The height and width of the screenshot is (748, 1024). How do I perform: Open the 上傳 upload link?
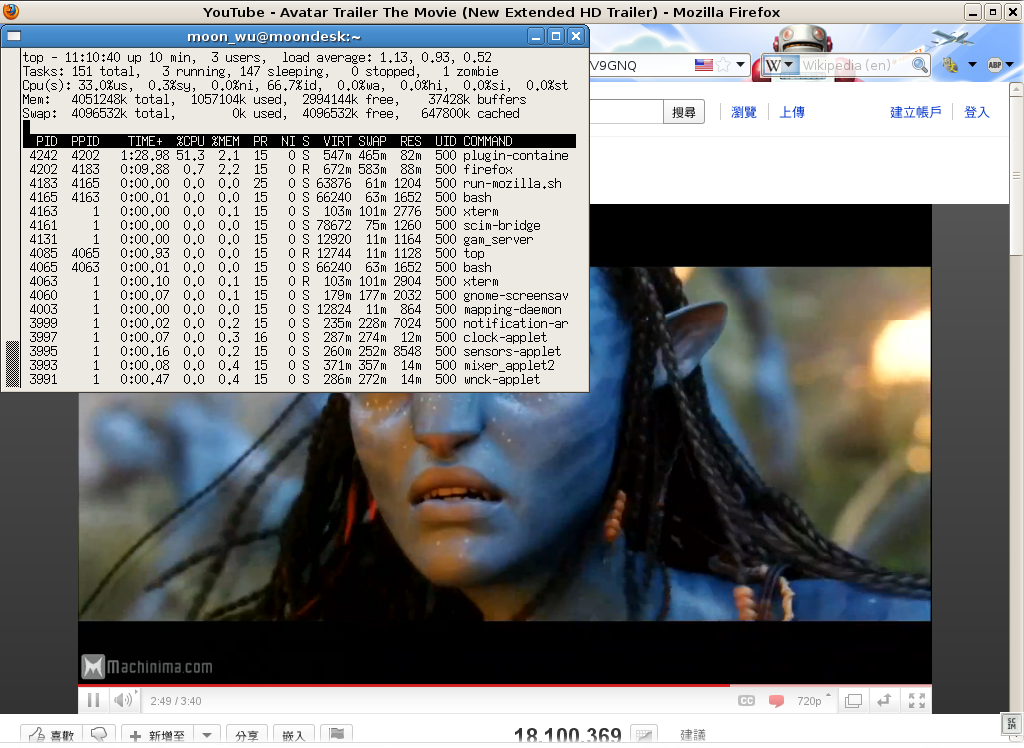click(x=792, y=112)
